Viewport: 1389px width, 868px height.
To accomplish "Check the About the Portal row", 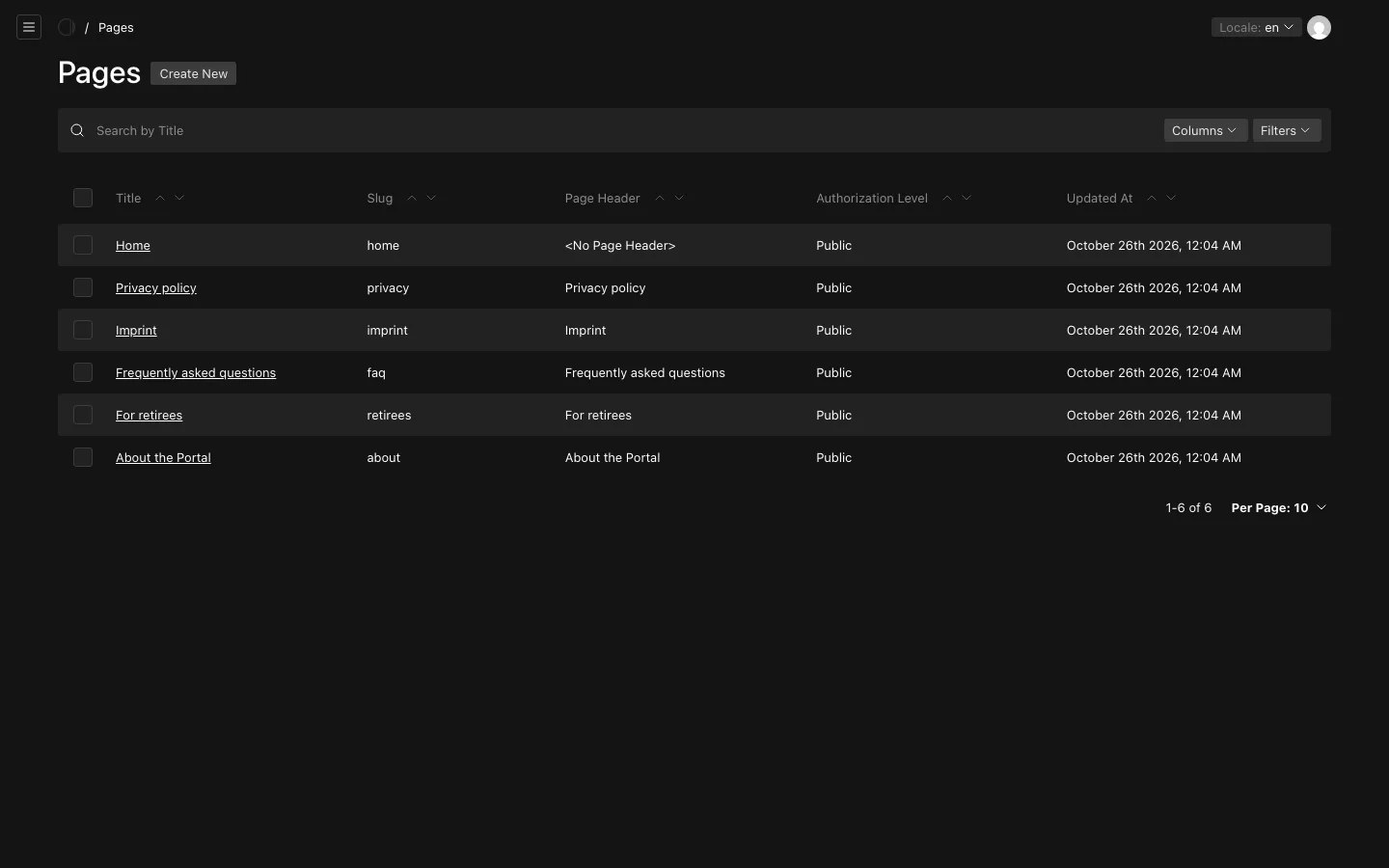I will [83, 457].
